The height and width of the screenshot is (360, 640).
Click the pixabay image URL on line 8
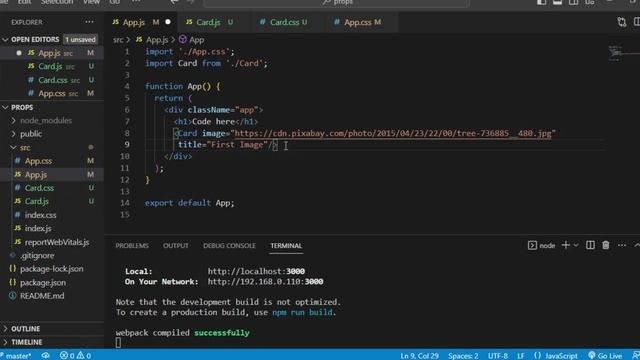[393, 133]
